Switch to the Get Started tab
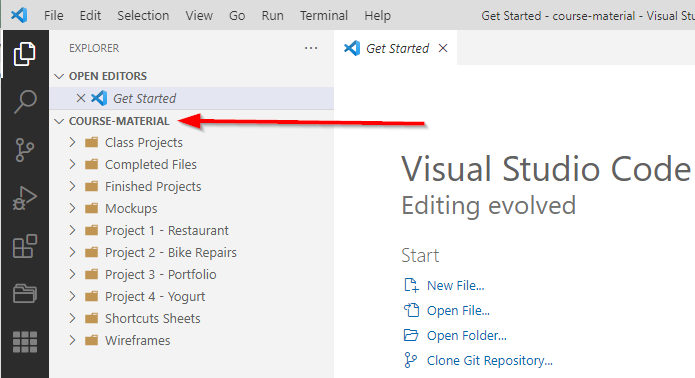The image size is (695, 378). point(395,48)
